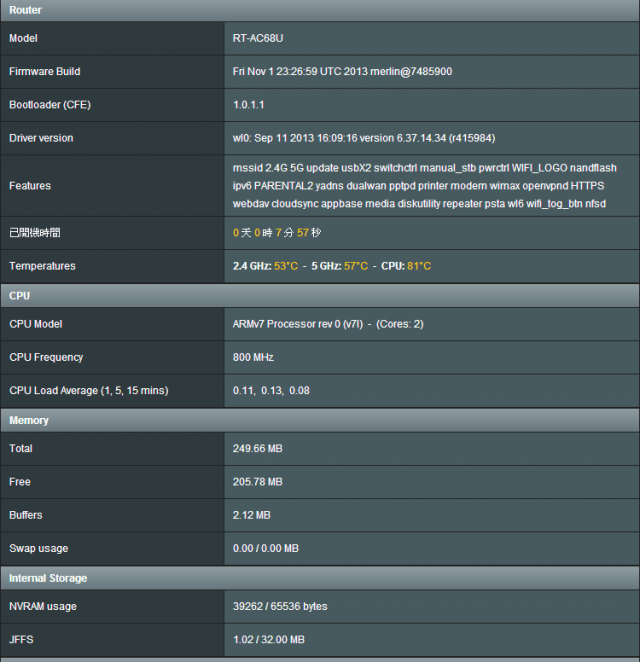Click the NVRAM usage label

pos(43,607)
